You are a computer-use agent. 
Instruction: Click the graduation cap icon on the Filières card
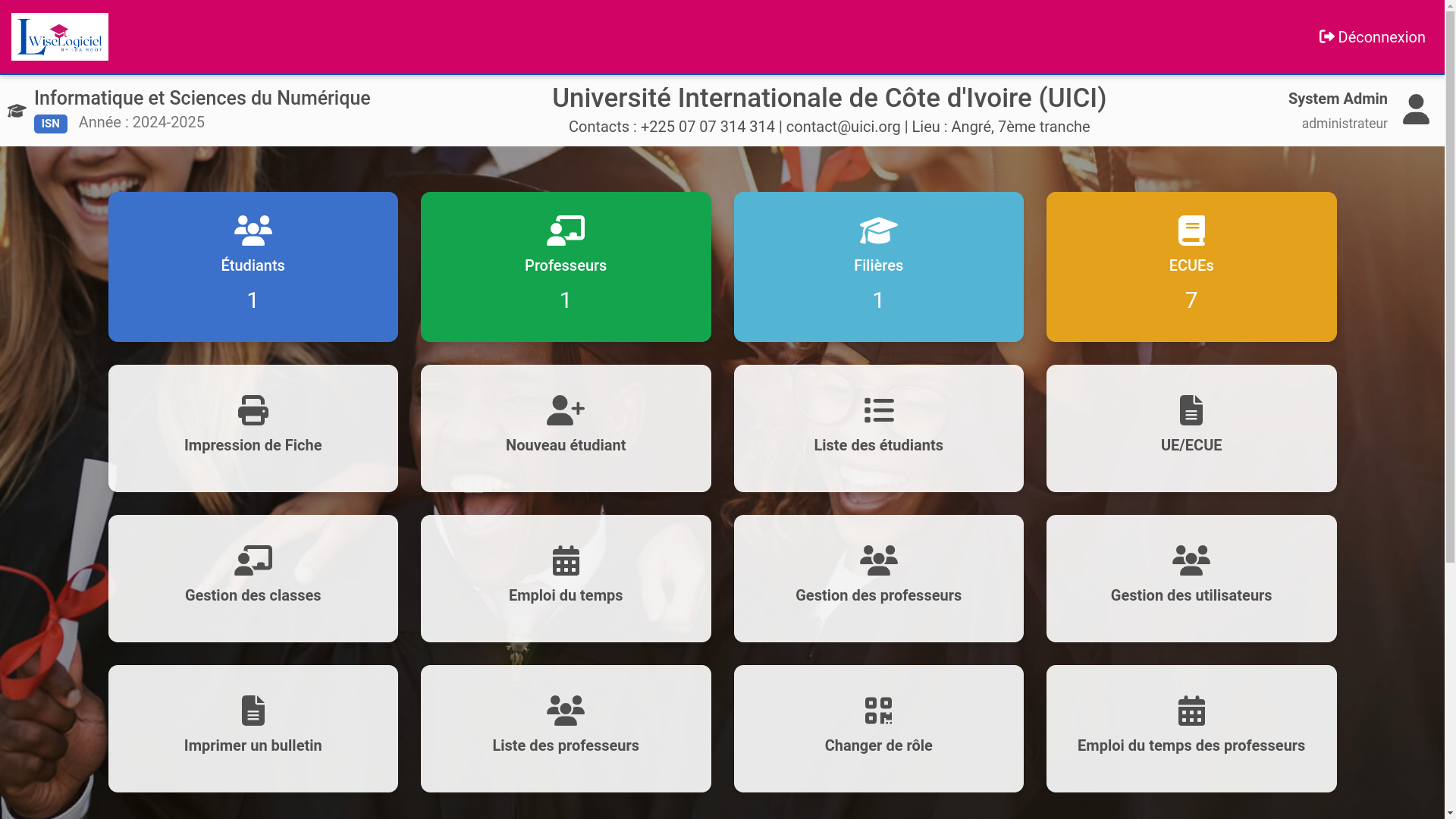[x=878, y=231]
